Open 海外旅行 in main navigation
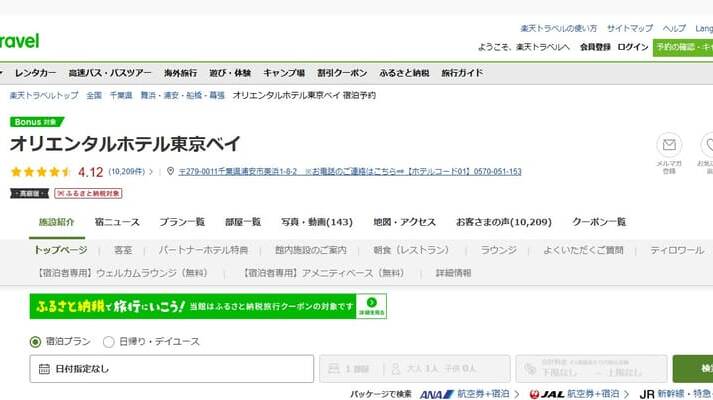 [181, 73]
